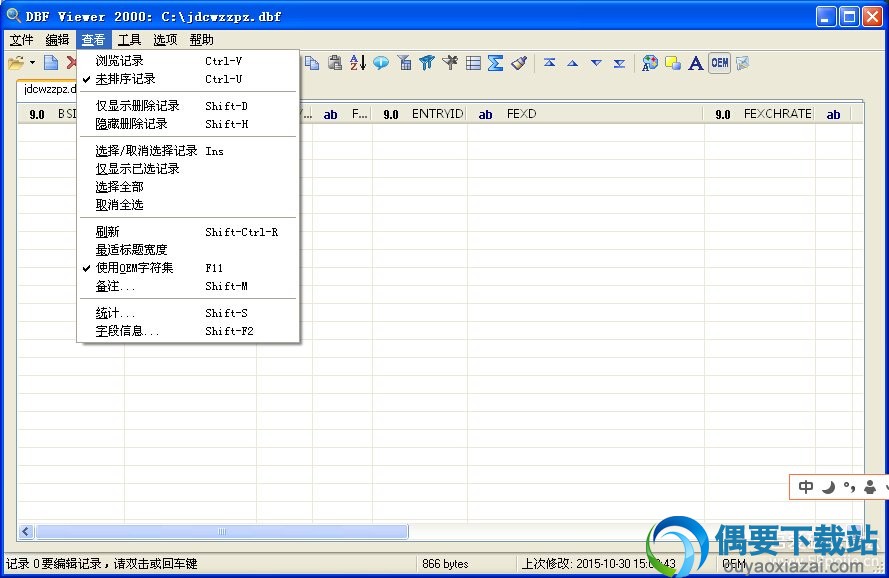Click the blue speech bubble toolbar icon

[381, 62]
